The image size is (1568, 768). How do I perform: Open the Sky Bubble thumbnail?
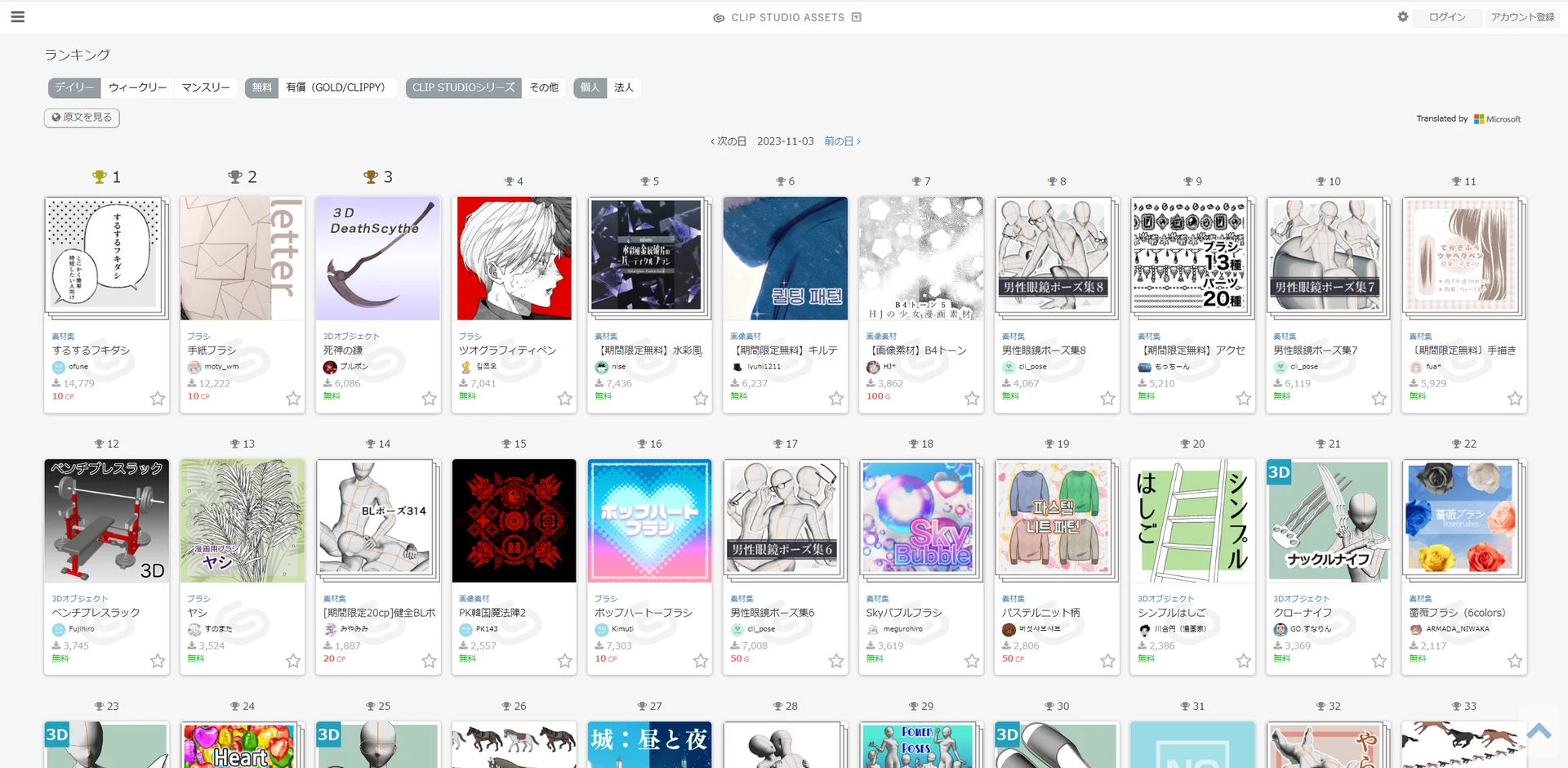pyautogui.click(x=921, y=520)
